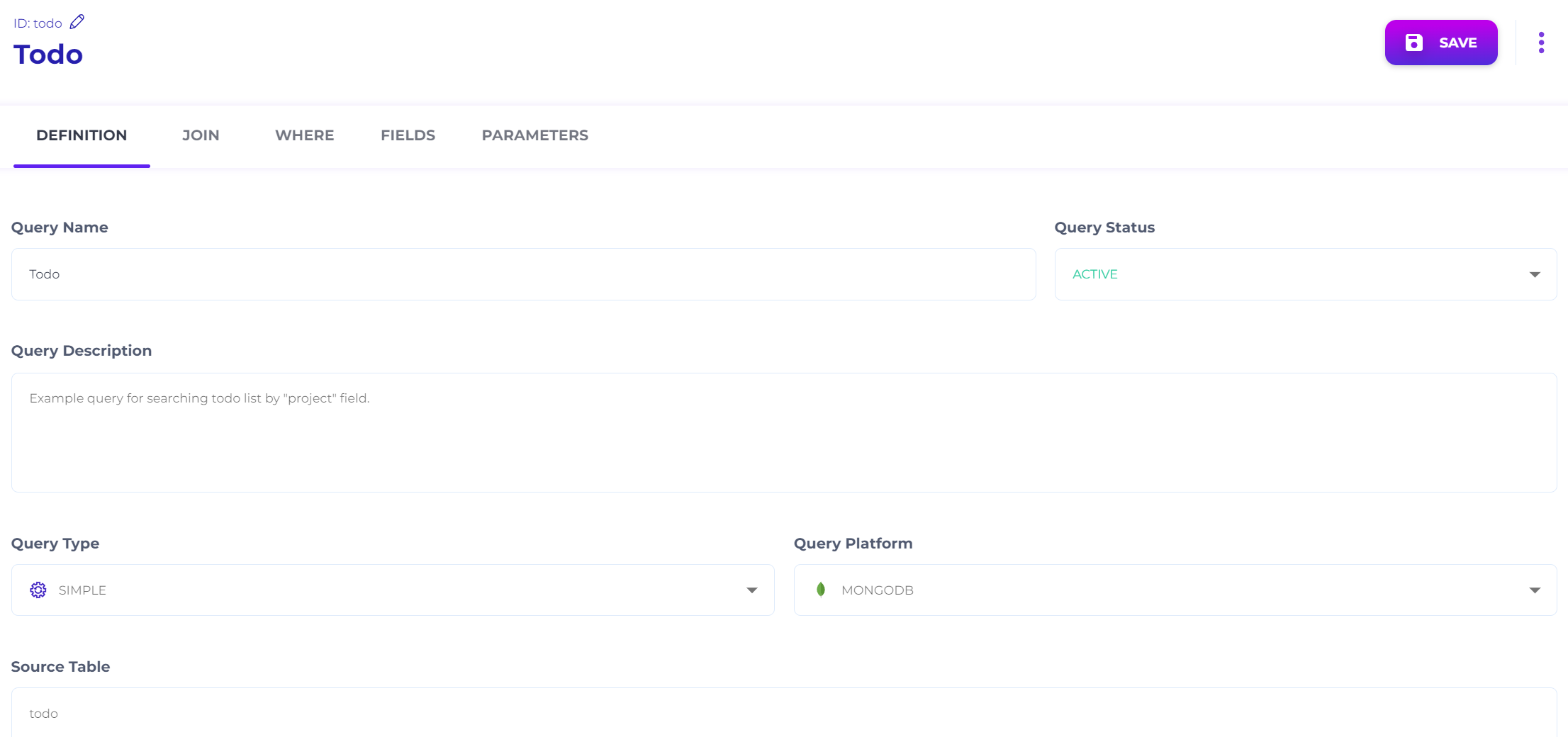Click the MongoDB leaf icon
This screenshot has height=737, width=1568.
click(x=821, y=590)
